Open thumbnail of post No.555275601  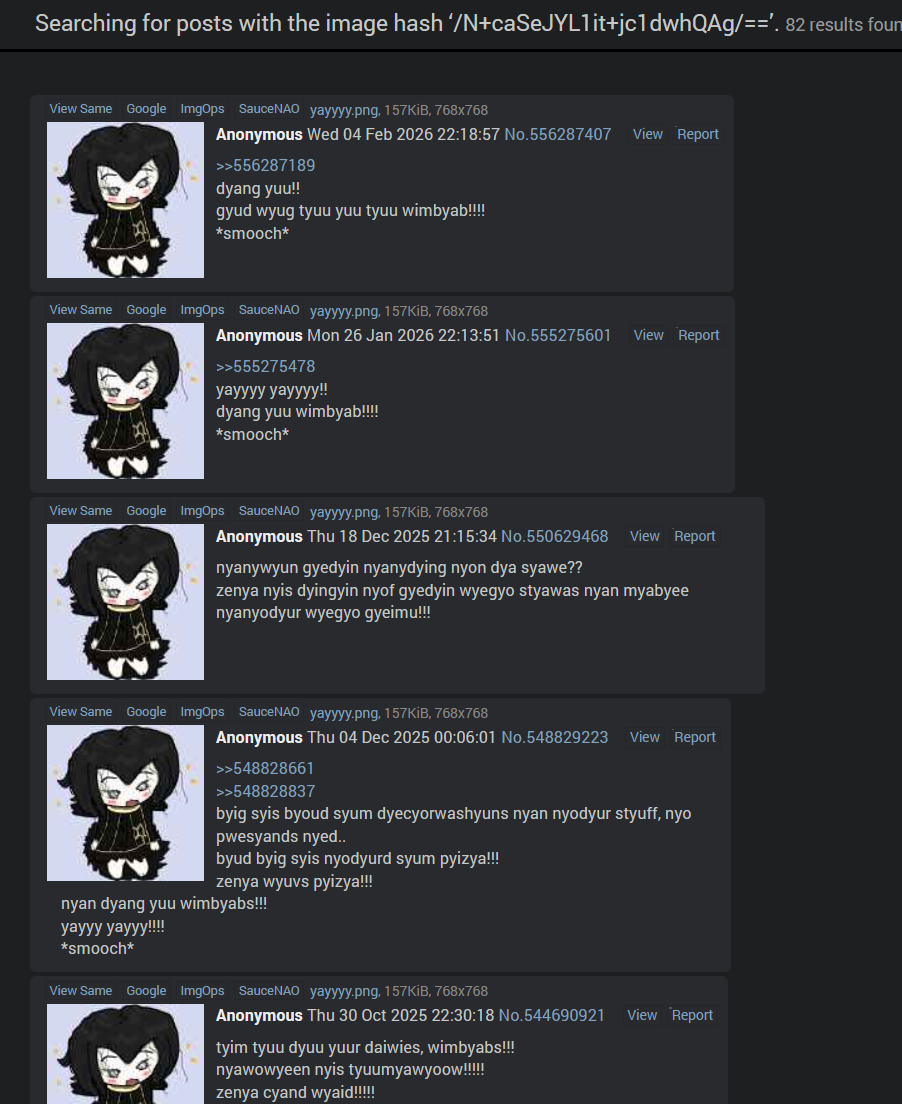coord(125,401)
